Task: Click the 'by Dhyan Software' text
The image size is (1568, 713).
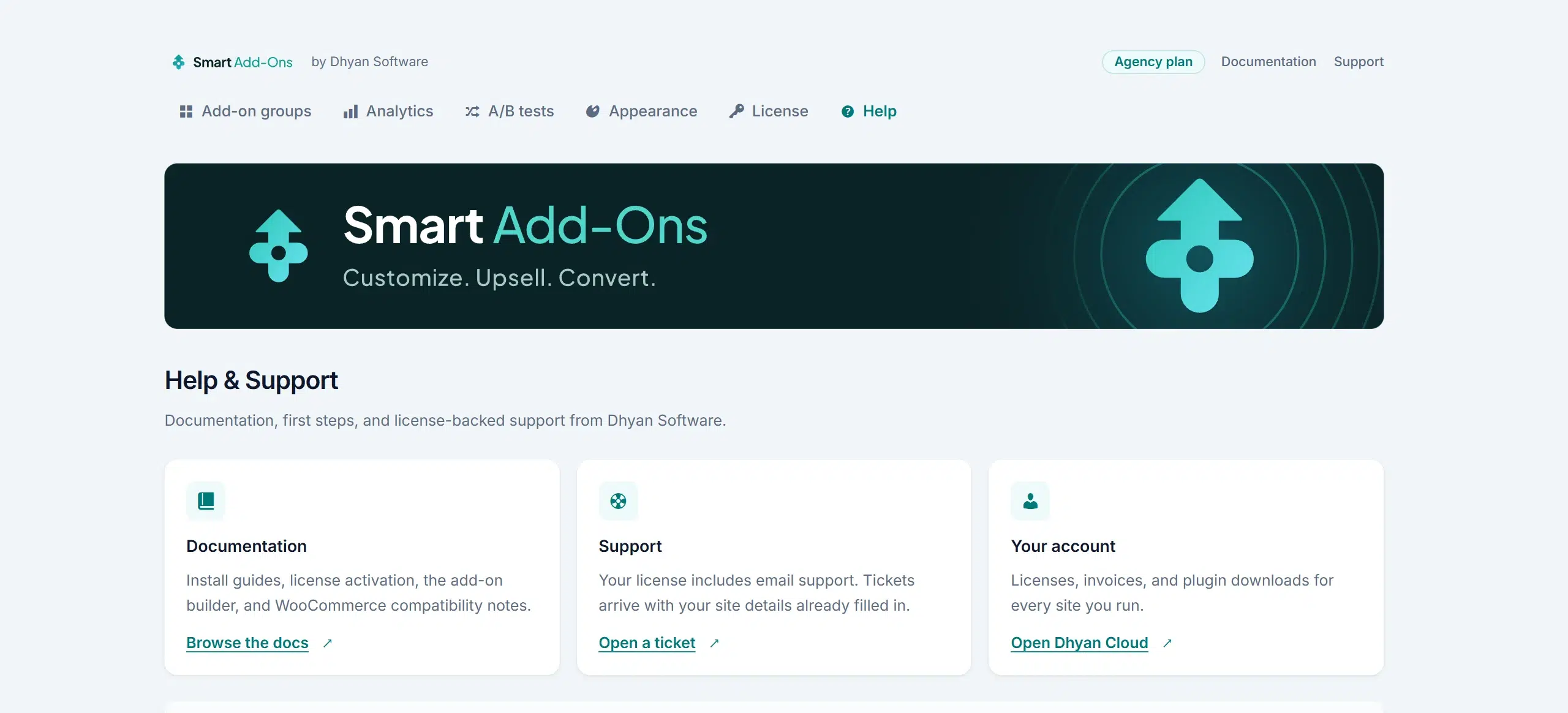Action: coord(370,62)
